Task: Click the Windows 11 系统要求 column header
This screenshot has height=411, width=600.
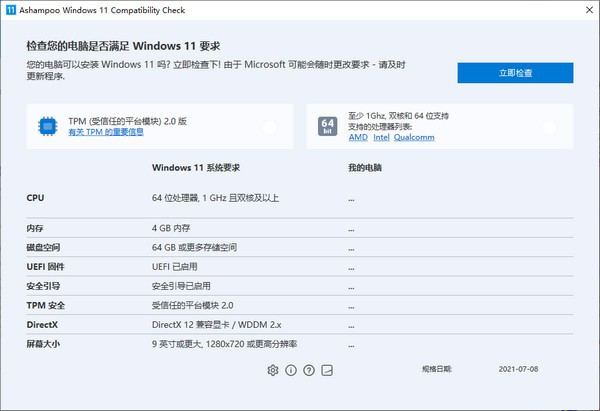Action: (196, 168)
